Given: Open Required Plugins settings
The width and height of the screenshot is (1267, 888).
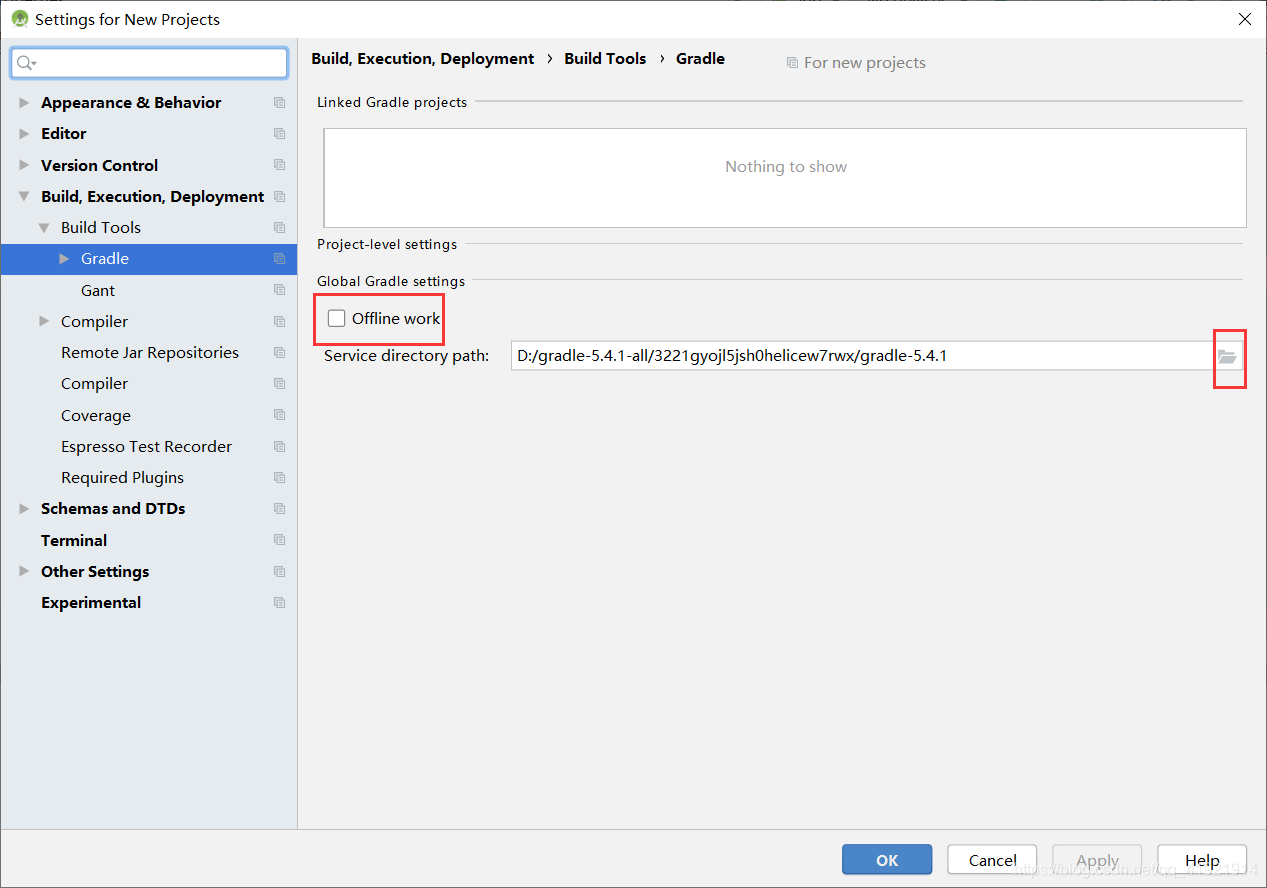Looking at the screenshot, I should (122, 478).
